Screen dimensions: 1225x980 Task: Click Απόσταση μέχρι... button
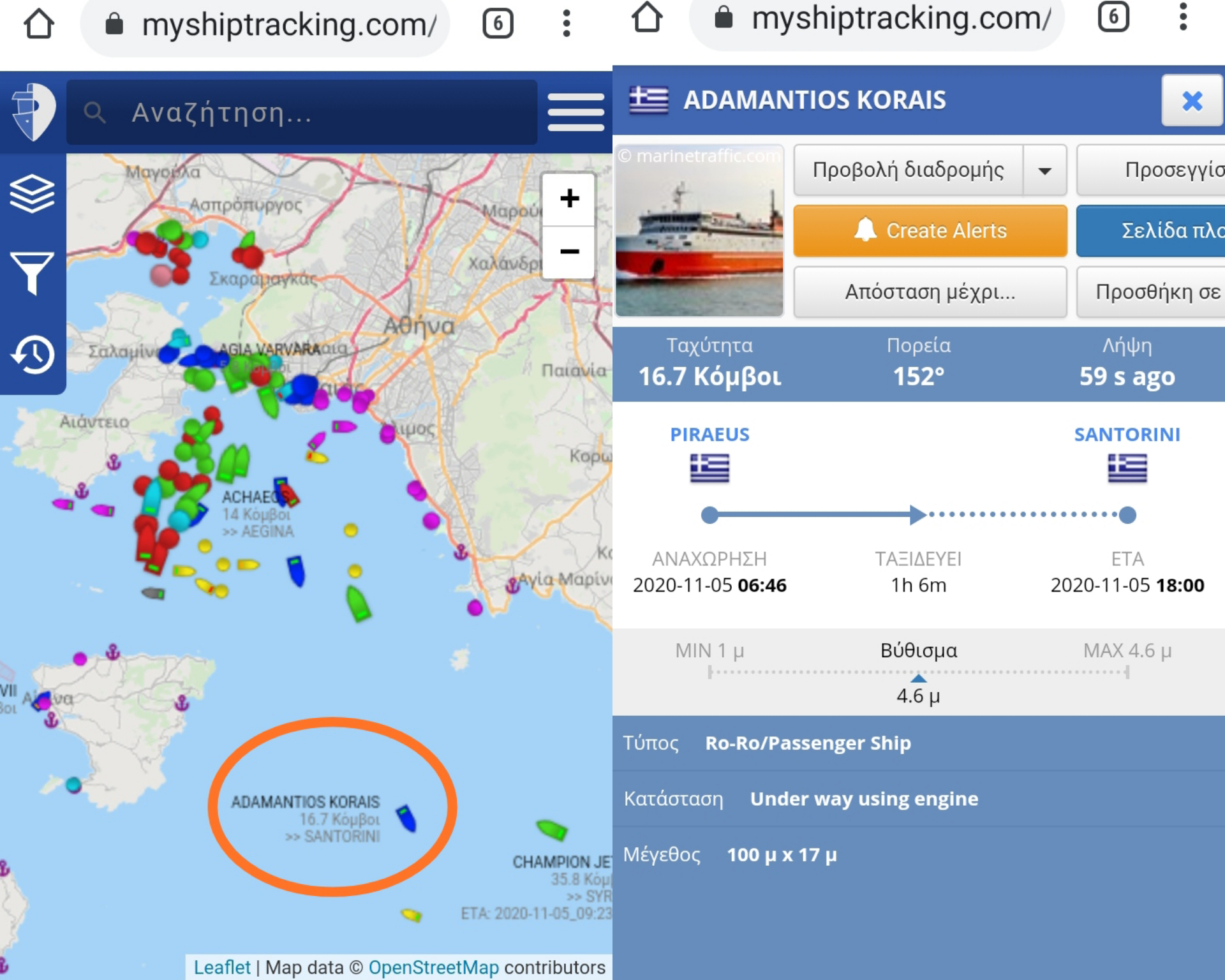[930, 292]
